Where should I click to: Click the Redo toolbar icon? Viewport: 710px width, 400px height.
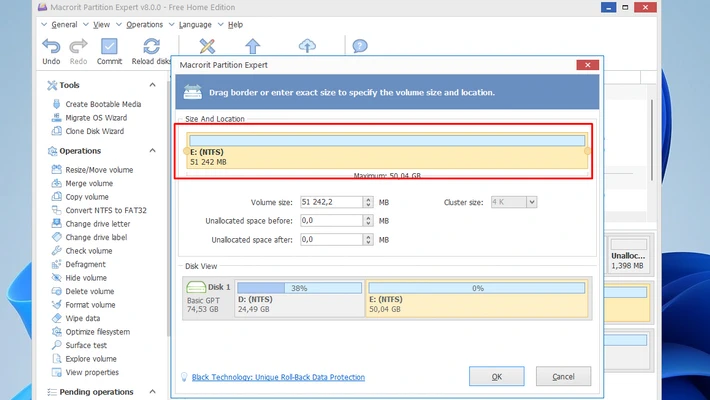[x=78, y=46]
